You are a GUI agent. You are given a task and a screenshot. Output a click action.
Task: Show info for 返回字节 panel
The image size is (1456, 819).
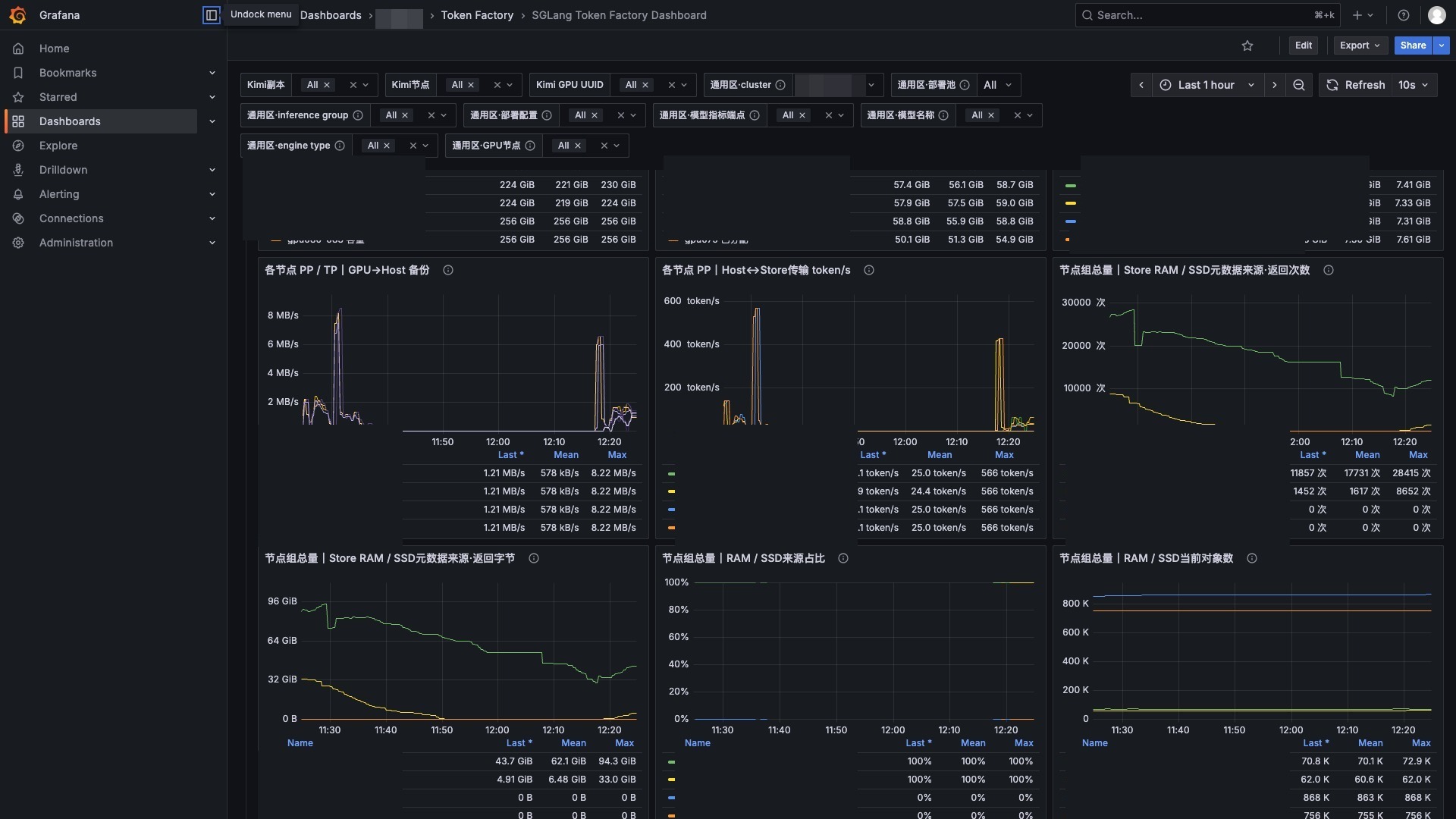click(x=534, y=558)
